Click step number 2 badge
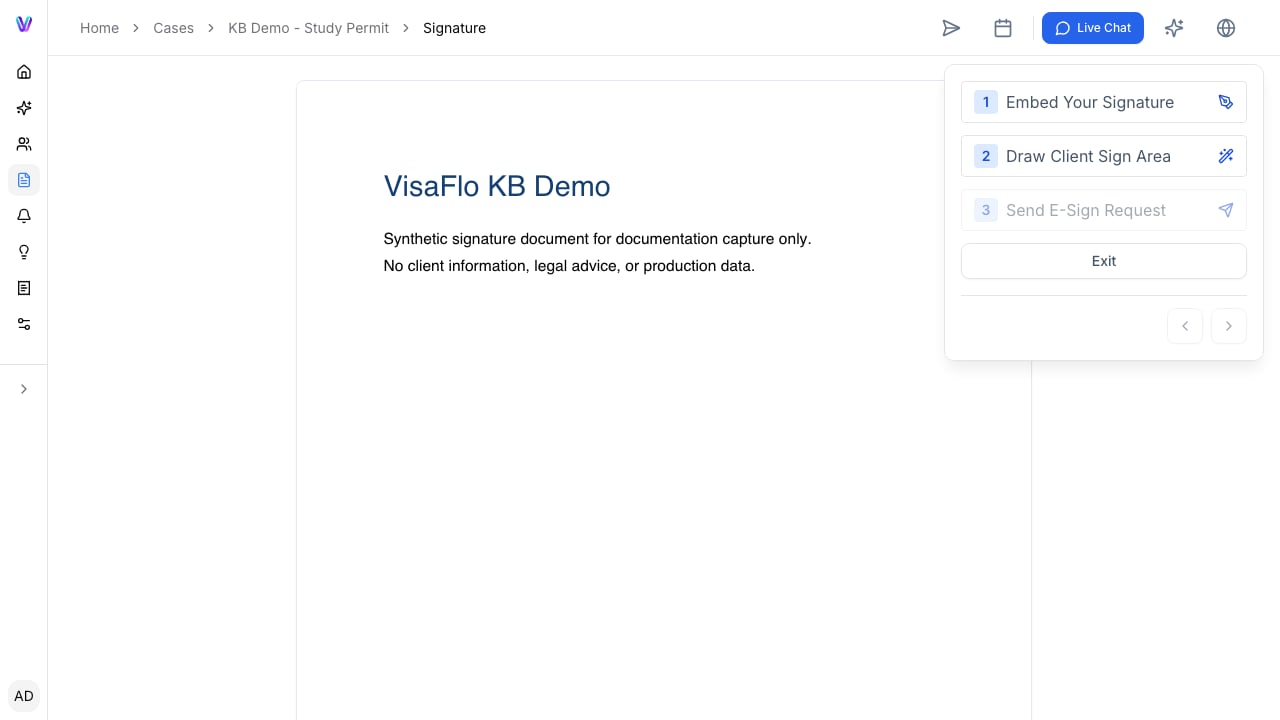Image resolution: width=1280 pixels, height=720 pixels. pos(986,156)
